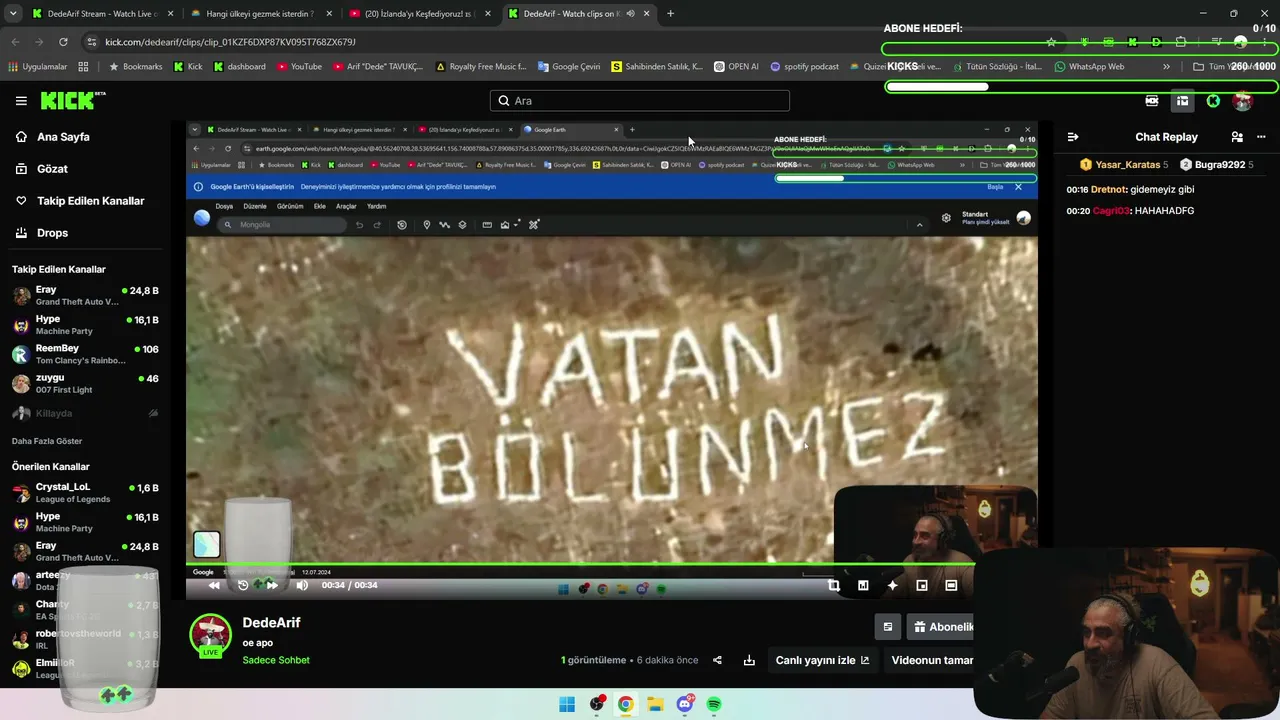The height and width of the screenshot is (720, 1280).
Task: Open the YouTube bookmark
Action: click(299, 67)
